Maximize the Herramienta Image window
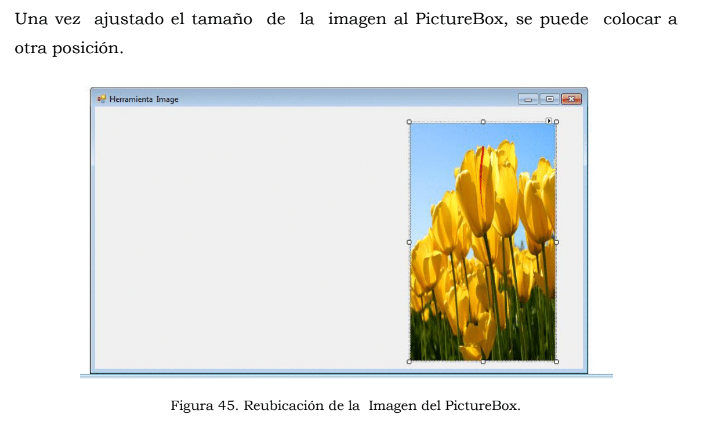Image resolution: width=704 pixels, height=426 pixels. click(550, 99)
